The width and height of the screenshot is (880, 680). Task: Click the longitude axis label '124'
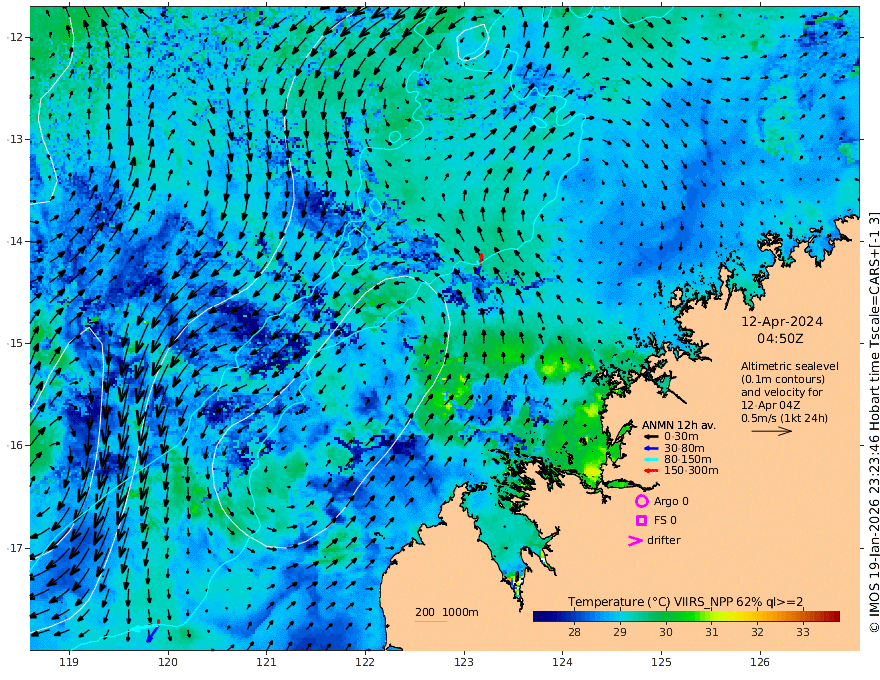(562, 662)
